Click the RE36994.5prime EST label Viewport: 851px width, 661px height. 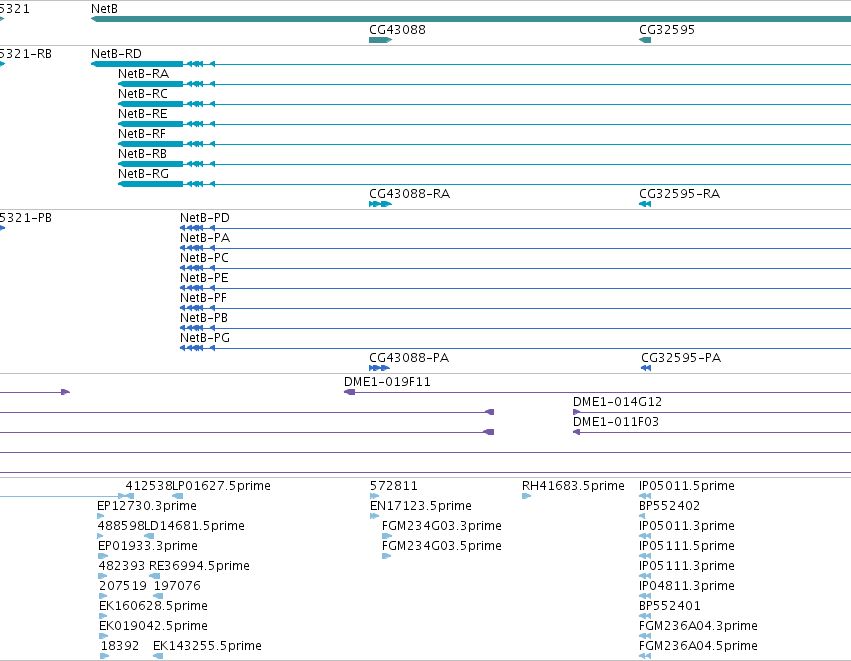(199, 567)
